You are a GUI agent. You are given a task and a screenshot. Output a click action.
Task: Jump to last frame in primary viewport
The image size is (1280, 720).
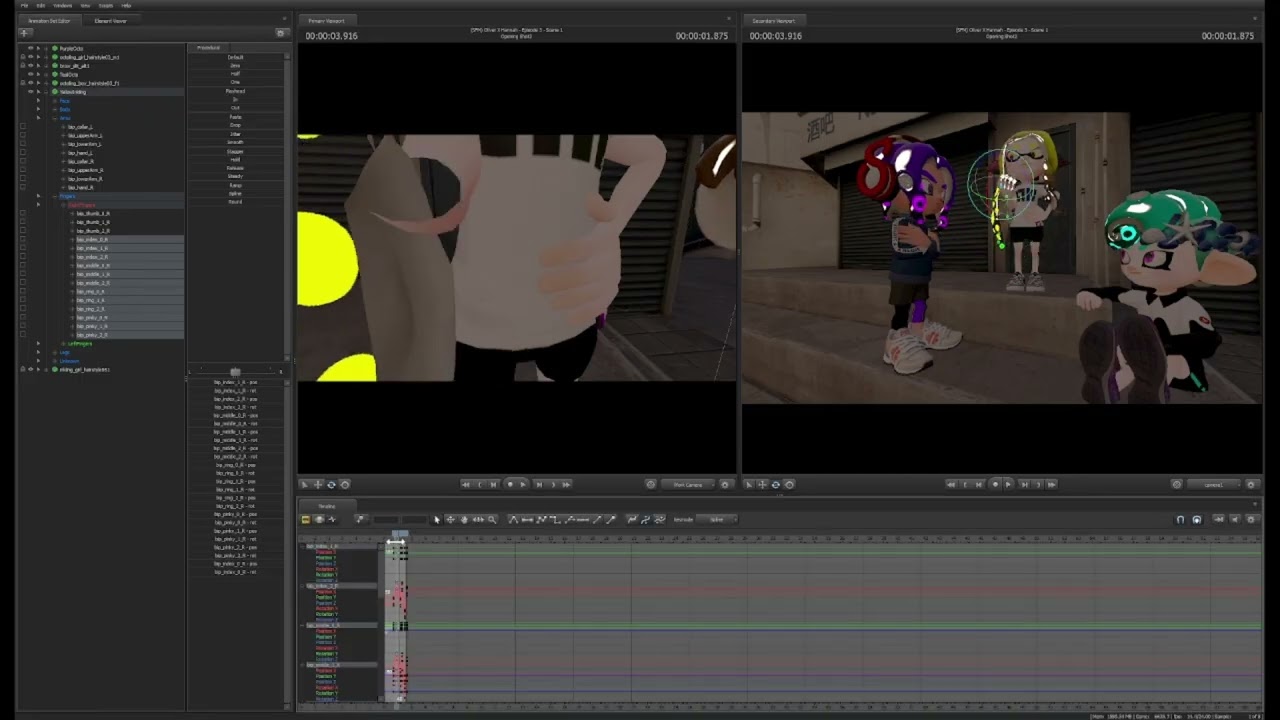(567, 485)
